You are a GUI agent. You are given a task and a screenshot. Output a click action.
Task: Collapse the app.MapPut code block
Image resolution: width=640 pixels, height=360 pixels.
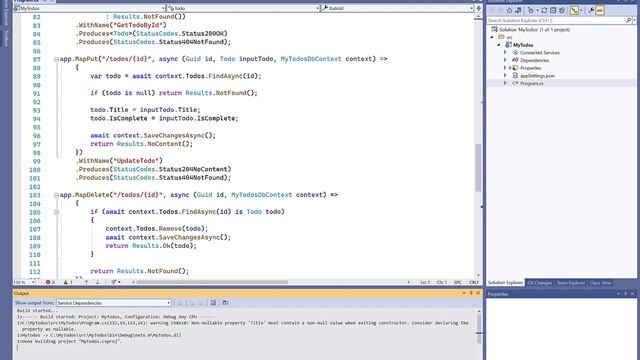pyautogui.click(x=57, y=59)
